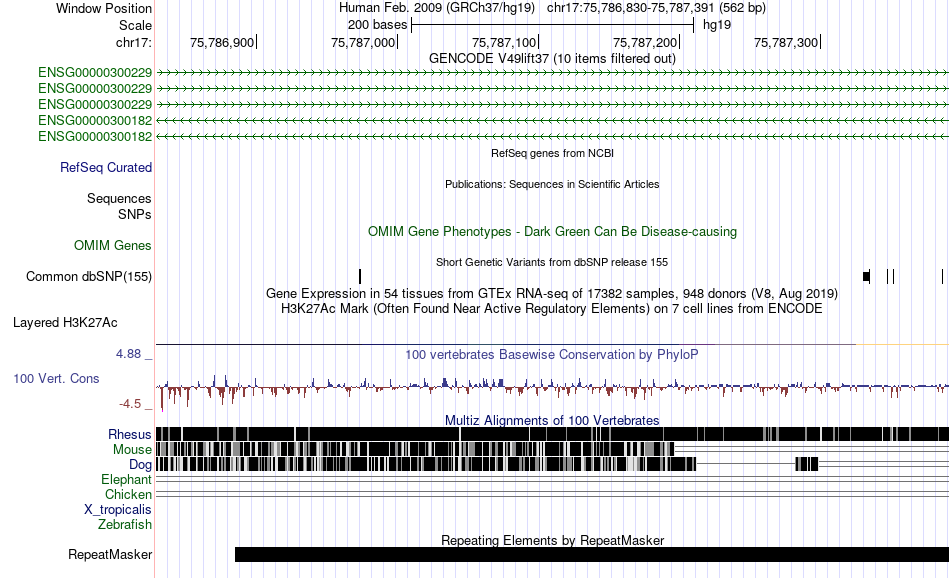Click the X_tropicalis species label

pyautogui.click(x=118, y=510)
